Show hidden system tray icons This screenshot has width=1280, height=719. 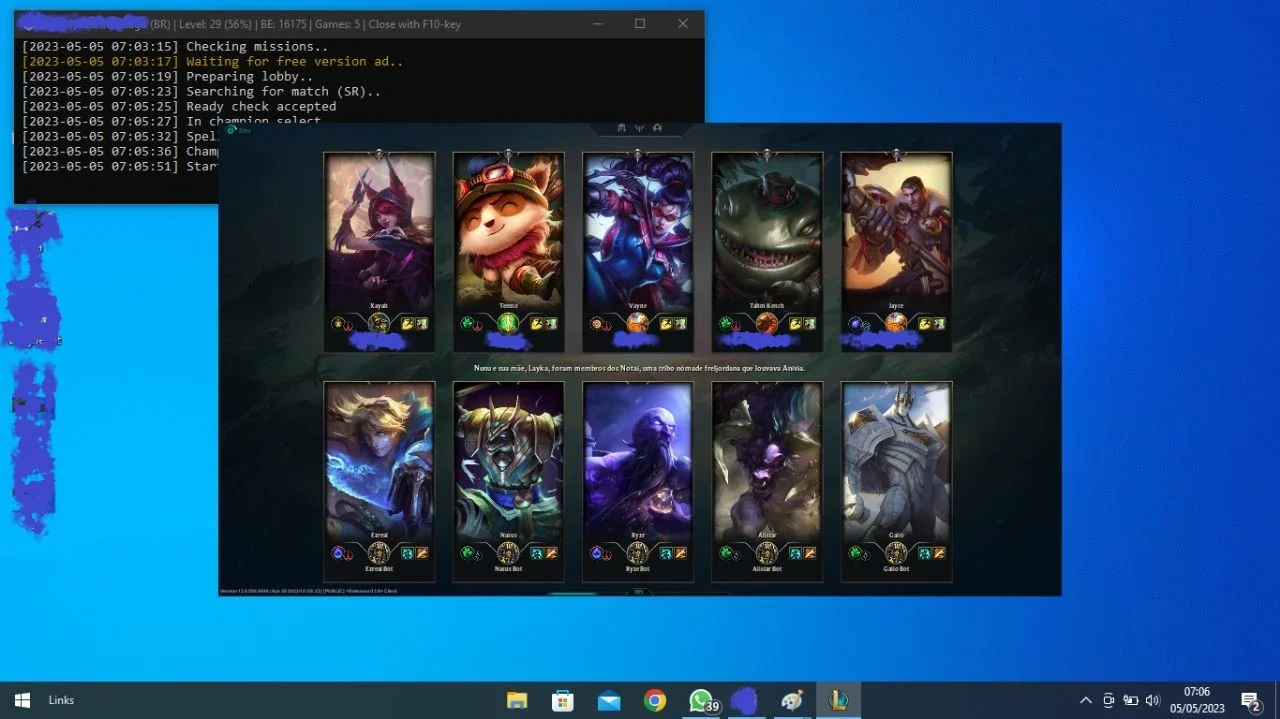(x=1086, y=700)
